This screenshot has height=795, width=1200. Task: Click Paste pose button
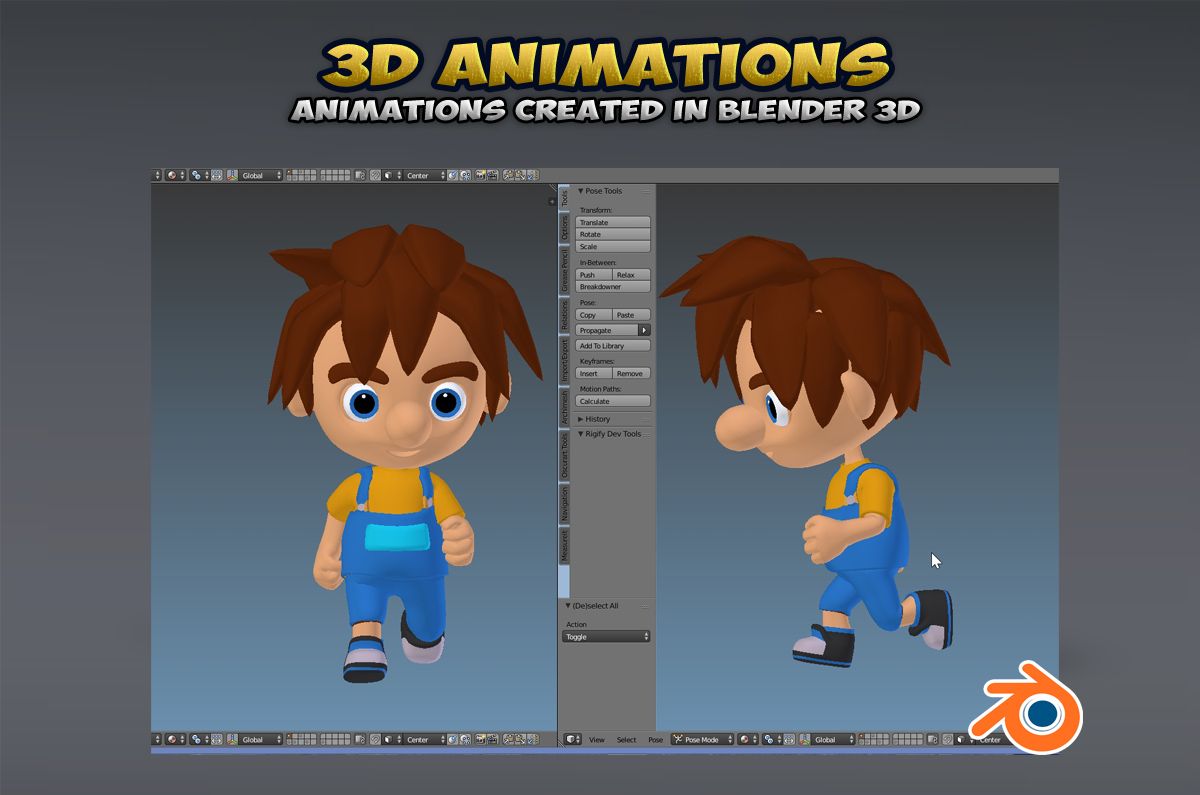point(632,314)
